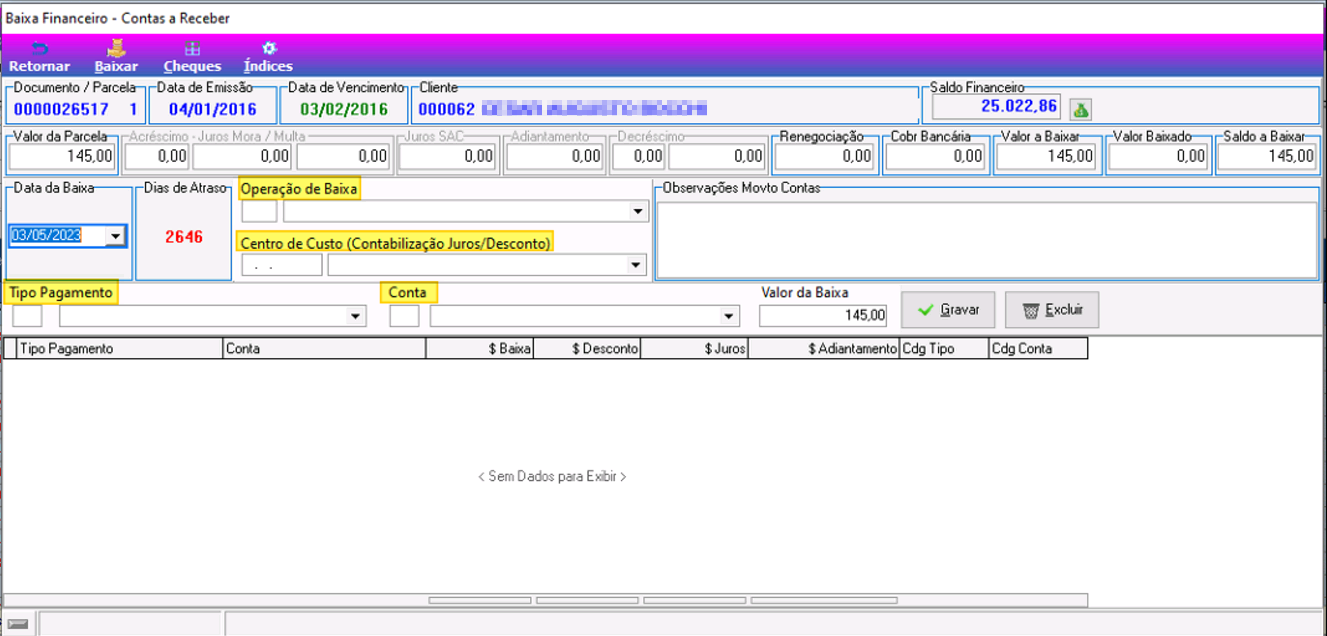Expand the Operação de Baixa dropdown
Image resolution: width=1327 pixels, height=636 pixels.
tap(638, 212)
